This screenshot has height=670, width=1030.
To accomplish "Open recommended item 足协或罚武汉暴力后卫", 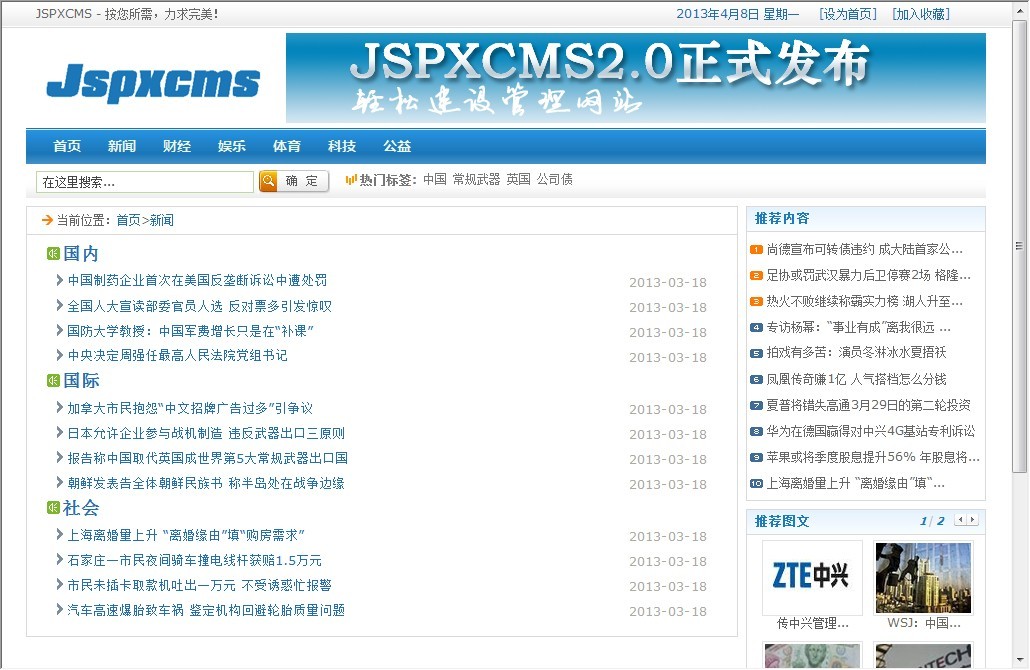I will click(x=868, y=275).
